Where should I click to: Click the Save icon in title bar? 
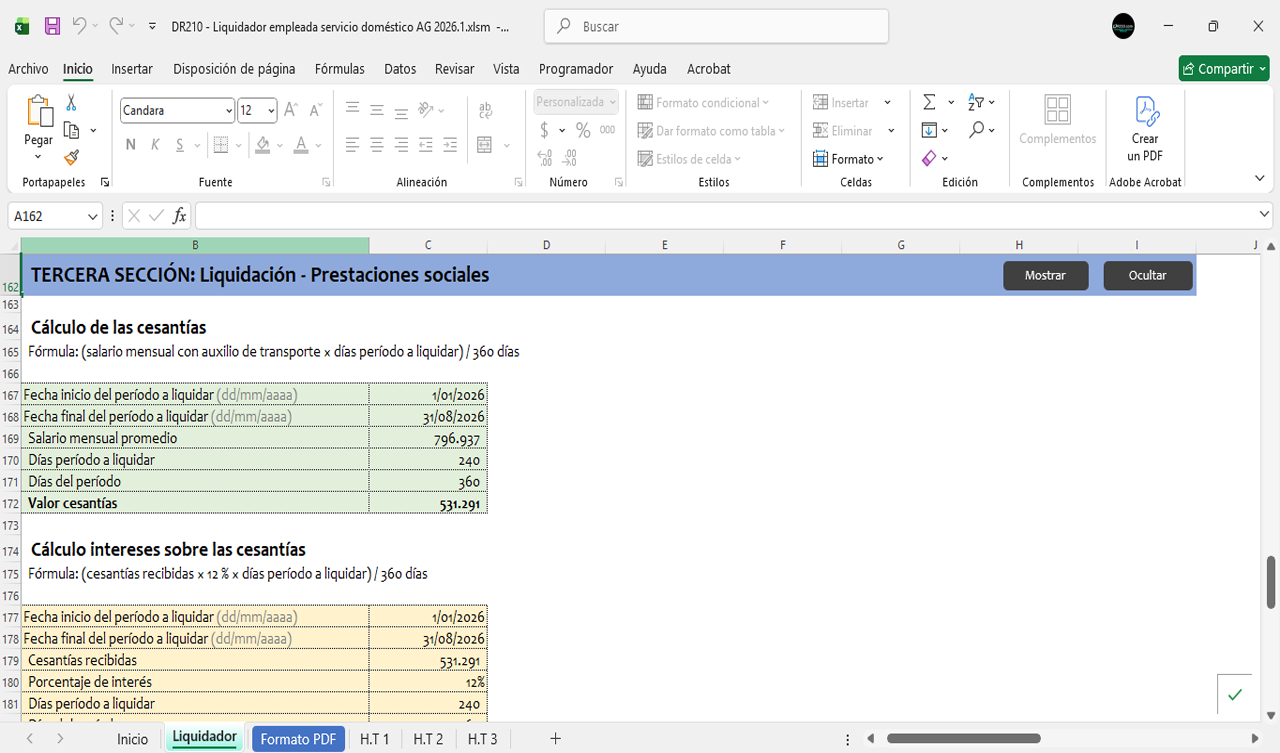coord(52,27)
